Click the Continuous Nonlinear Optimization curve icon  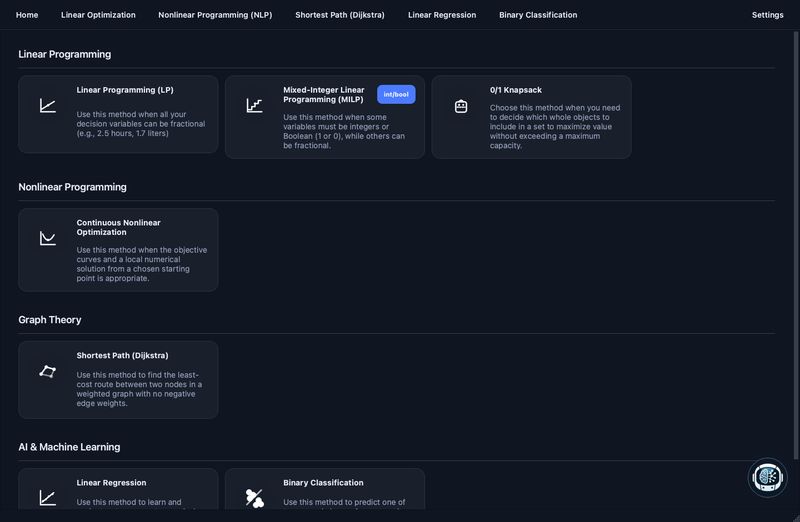[47, 238]
